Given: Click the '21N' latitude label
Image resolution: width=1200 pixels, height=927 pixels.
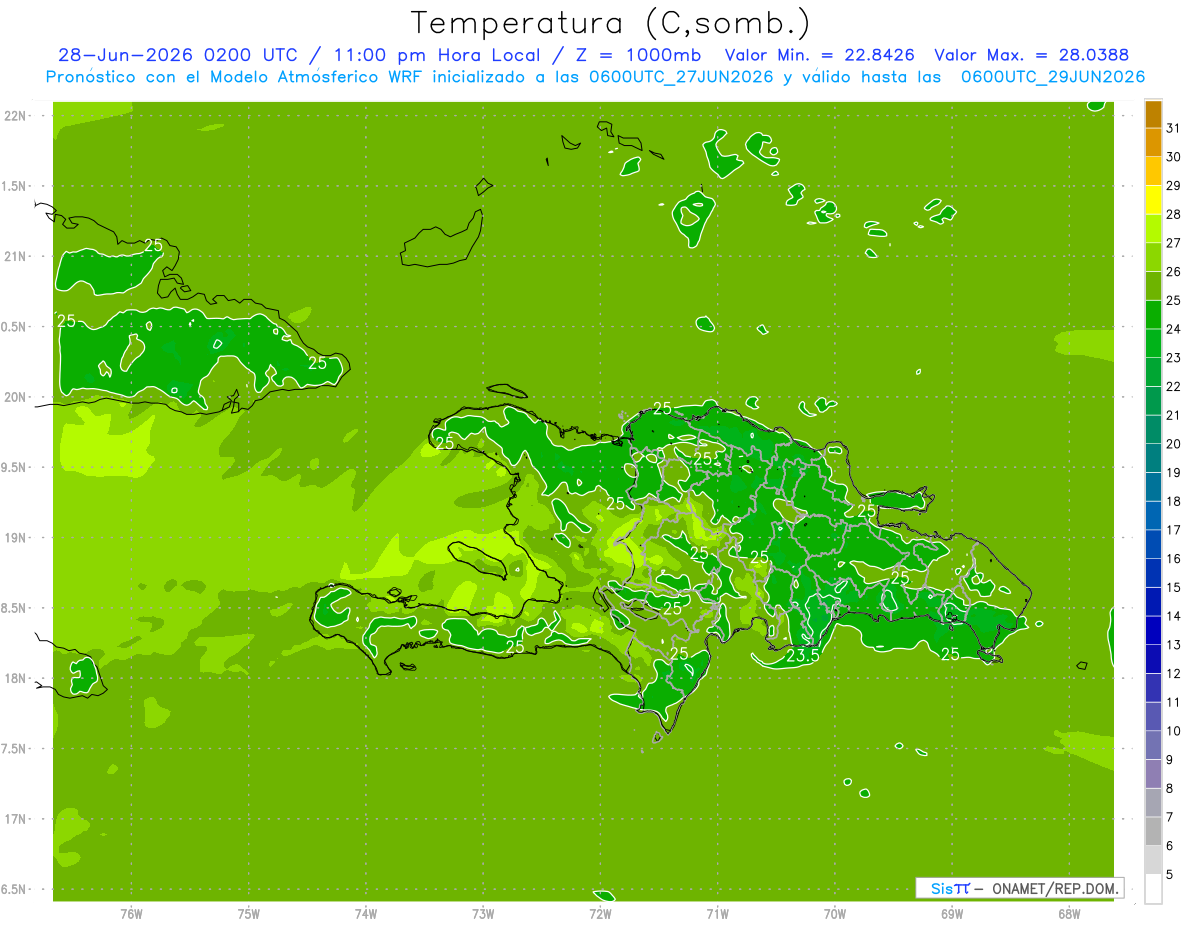Looking at the screenshot, I should pyautogui.click(x=15, y=256).
